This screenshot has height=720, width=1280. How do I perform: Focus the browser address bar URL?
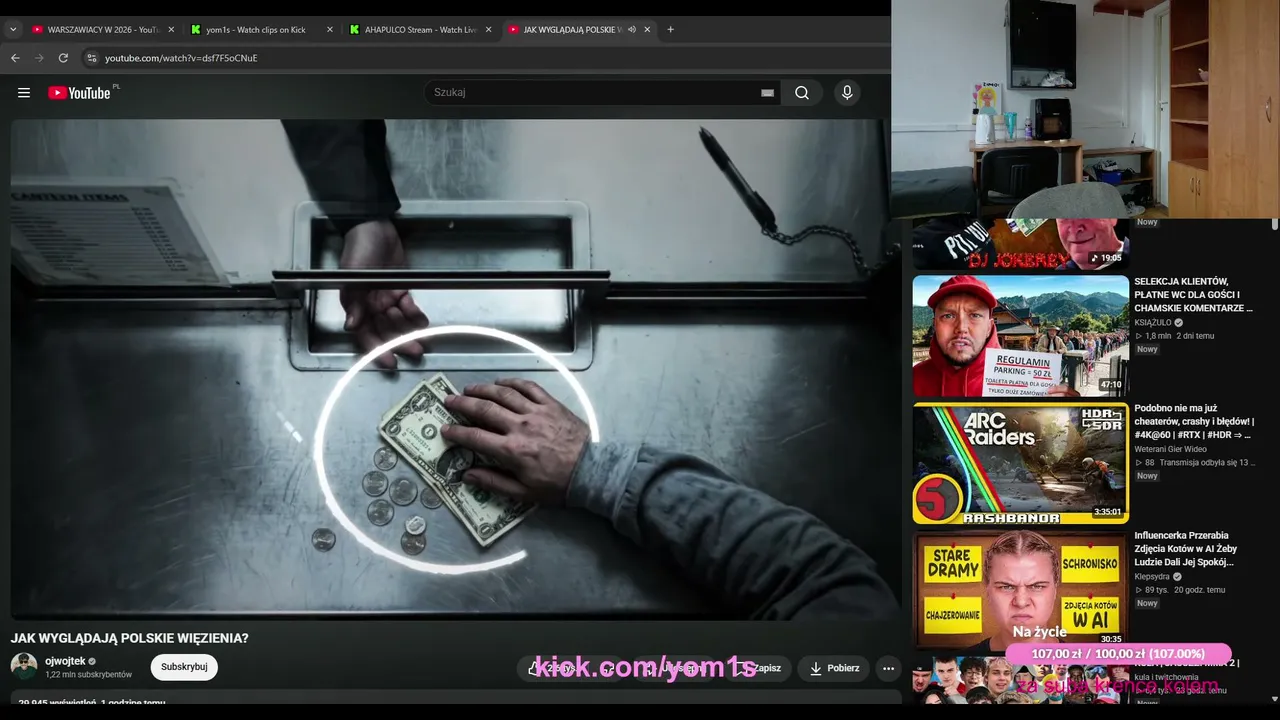click(x=181, y=58)
